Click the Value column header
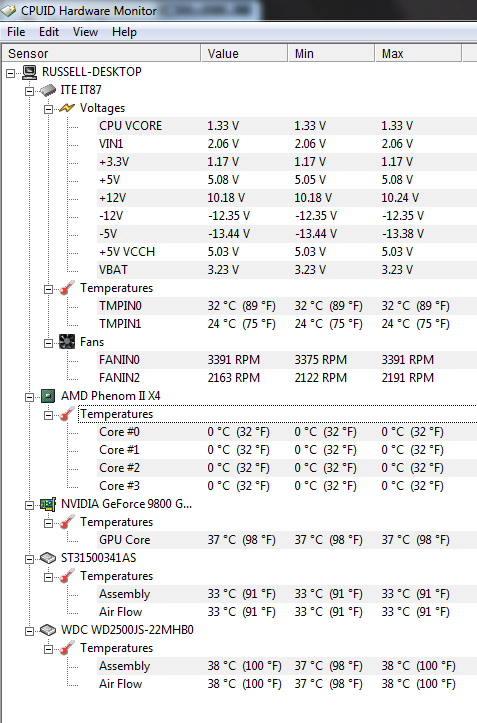 click(x=244, y=53)
